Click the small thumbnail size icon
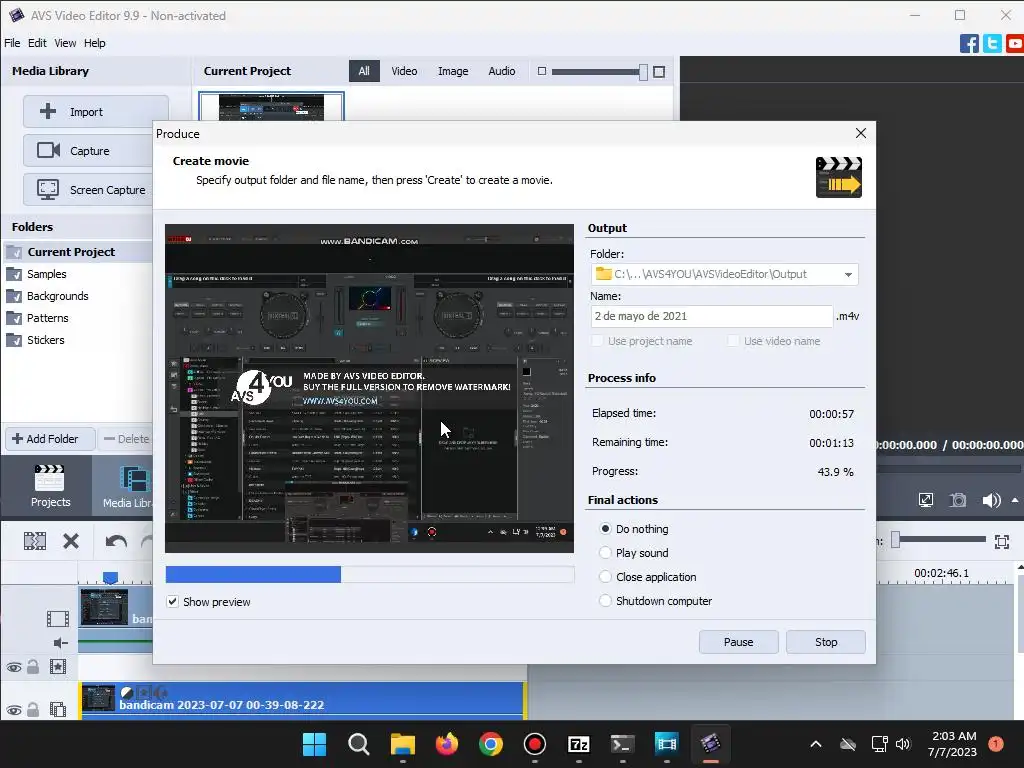This screenshot has width=1024, height=768. click(x=541, y=71)
